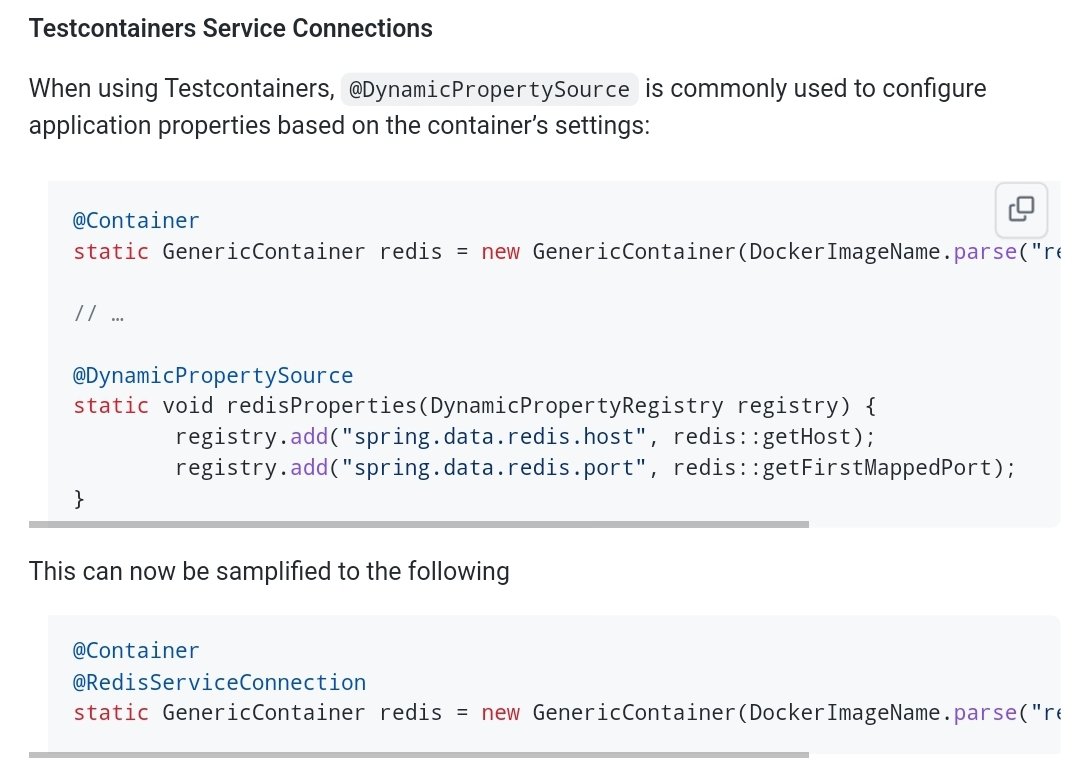The image size is (1080, 780).
Task: Click redis::getFirstMappedPort in the code
Action: pyautogui.click(x=831, y=468)
